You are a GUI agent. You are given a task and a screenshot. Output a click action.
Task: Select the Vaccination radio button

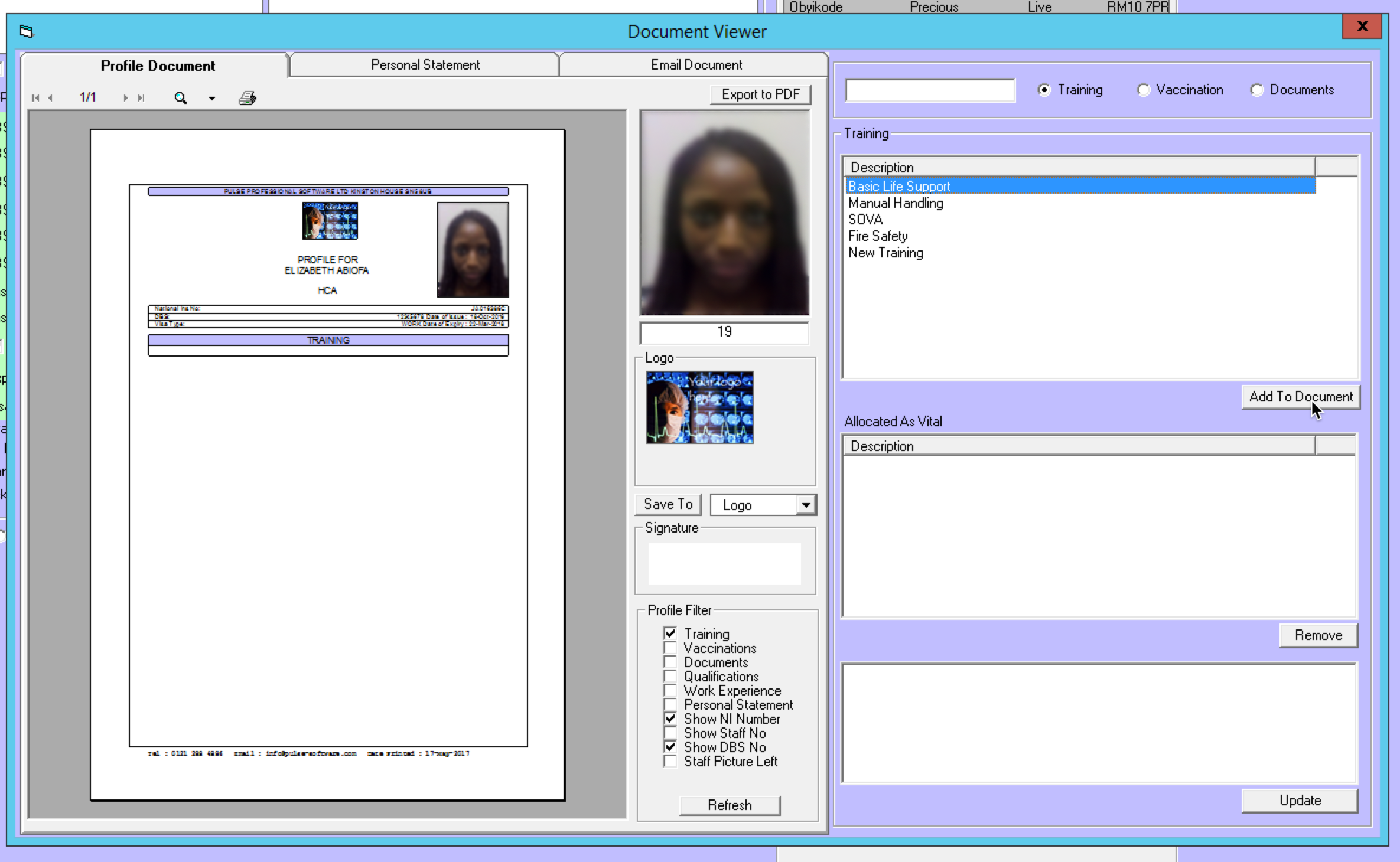pyautogui.click(x=1144, y=90)
